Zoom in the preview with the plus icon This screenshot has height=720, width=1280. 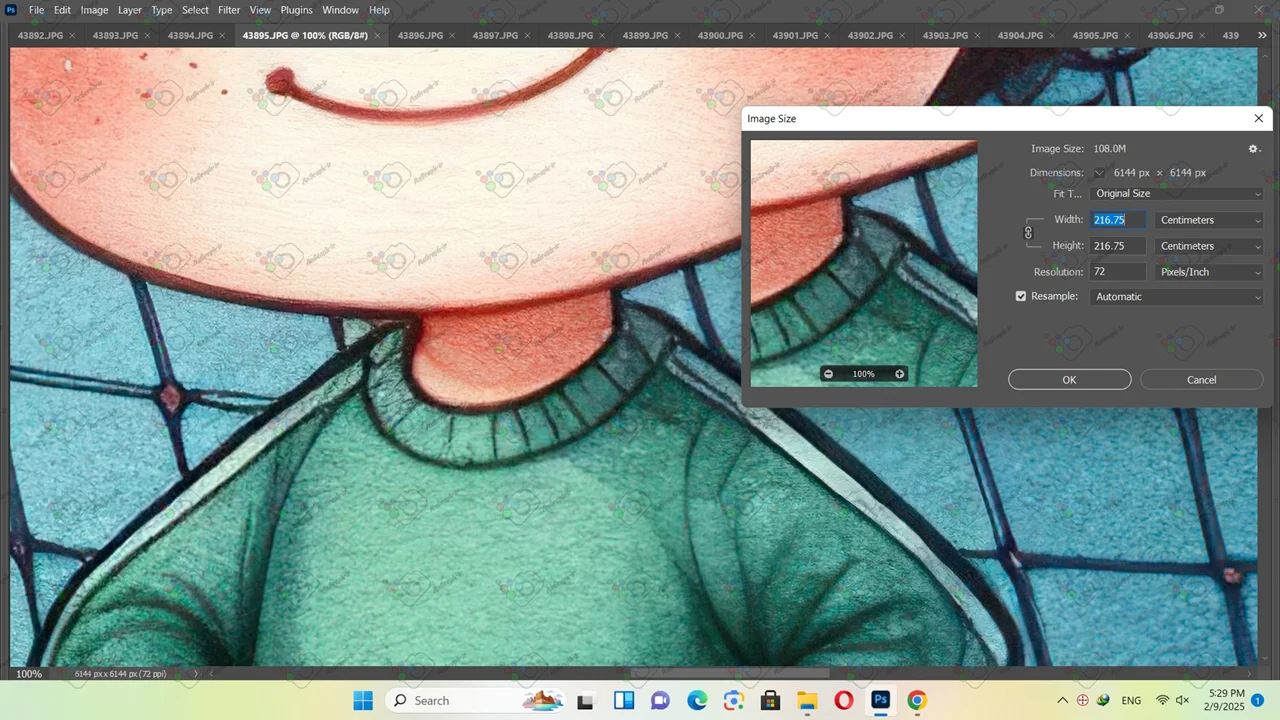pyautogui.click(x=899, y=374)
